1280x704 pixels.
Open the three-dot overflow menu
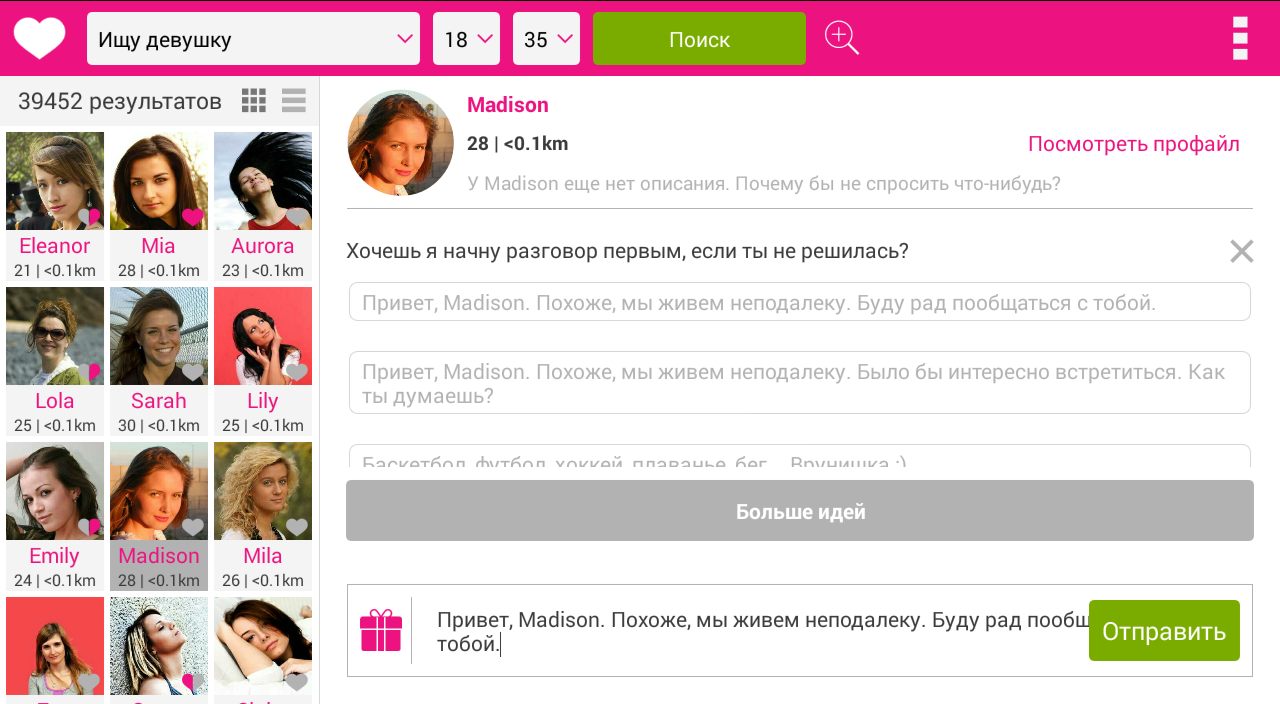(x=1240, y=38)
